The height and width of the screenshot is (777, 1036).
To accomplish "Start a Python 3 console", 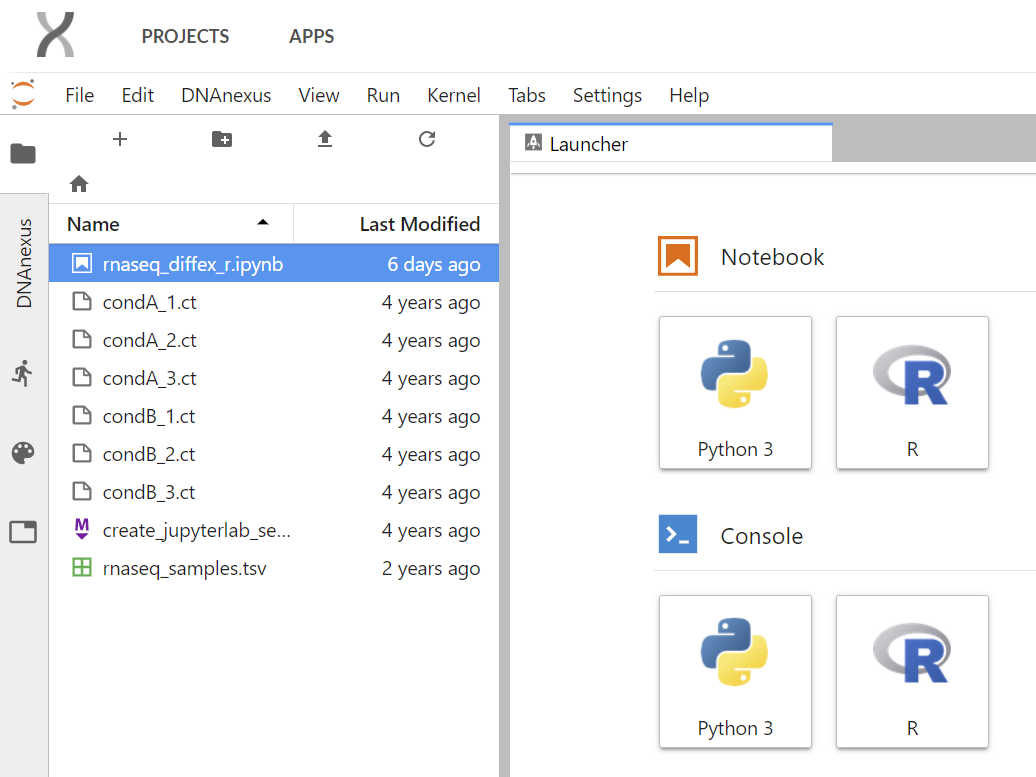I will (x=735, y=671).
